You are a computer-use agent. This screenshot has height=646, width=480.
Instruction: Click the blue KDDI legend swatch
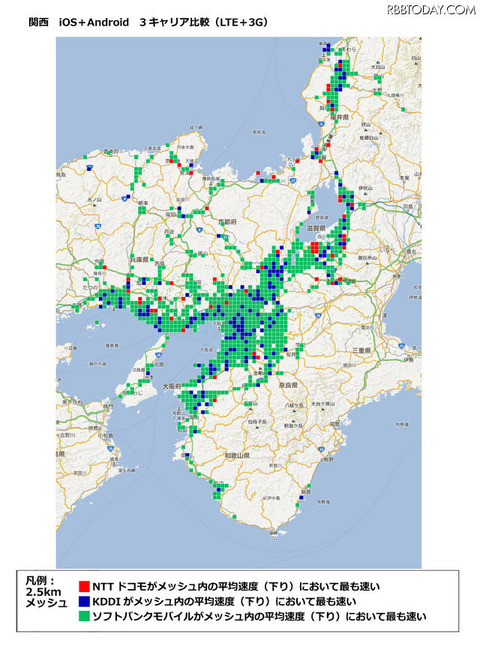click(x=84, y=601)
